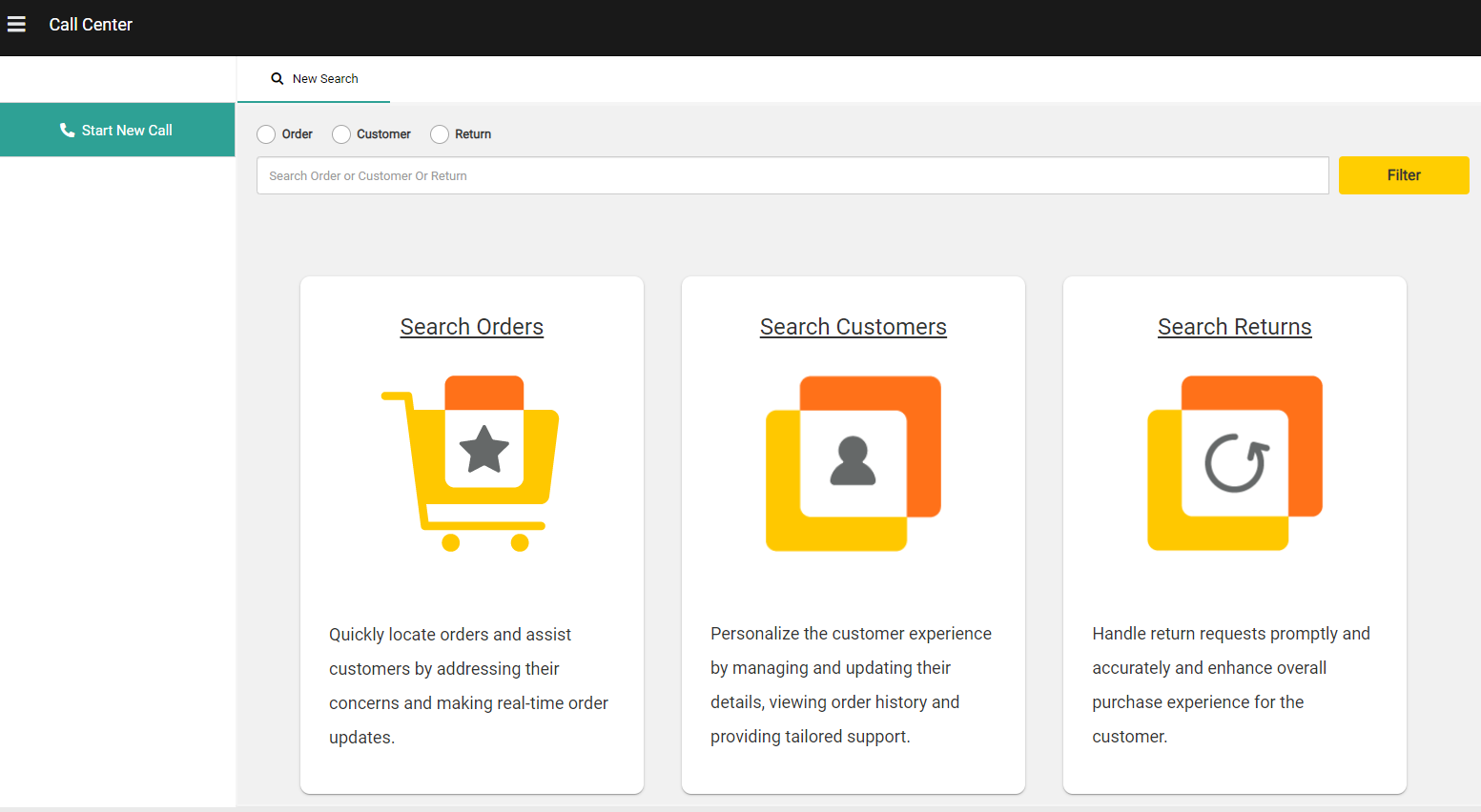Open the Search Returns link
Image resolution: width=1481 pixels, height=812 pixels.
(1234, 326)
